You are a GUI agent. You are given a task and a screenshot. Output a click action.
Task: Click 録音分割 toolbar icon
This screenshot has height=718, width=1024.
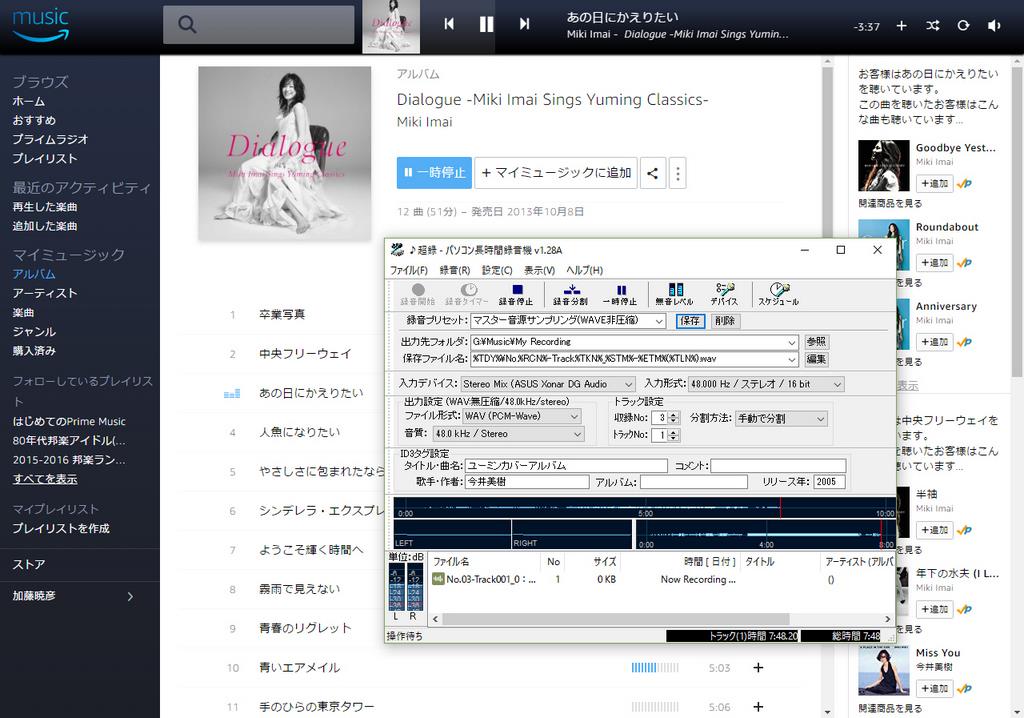point(570,295)
